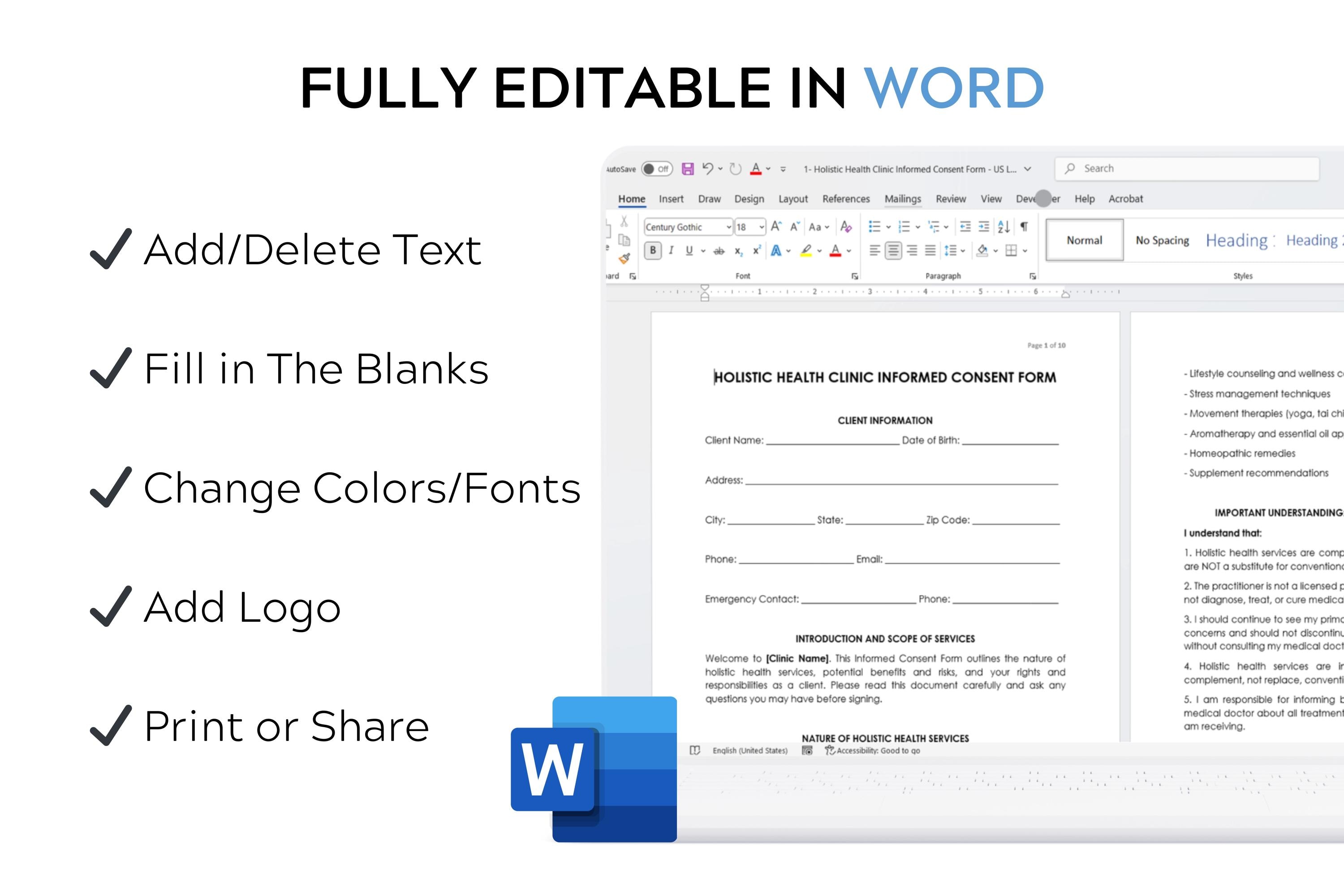Click the Multilevel List icon
Screen dimensions: 1344x896
pos(934,227)
